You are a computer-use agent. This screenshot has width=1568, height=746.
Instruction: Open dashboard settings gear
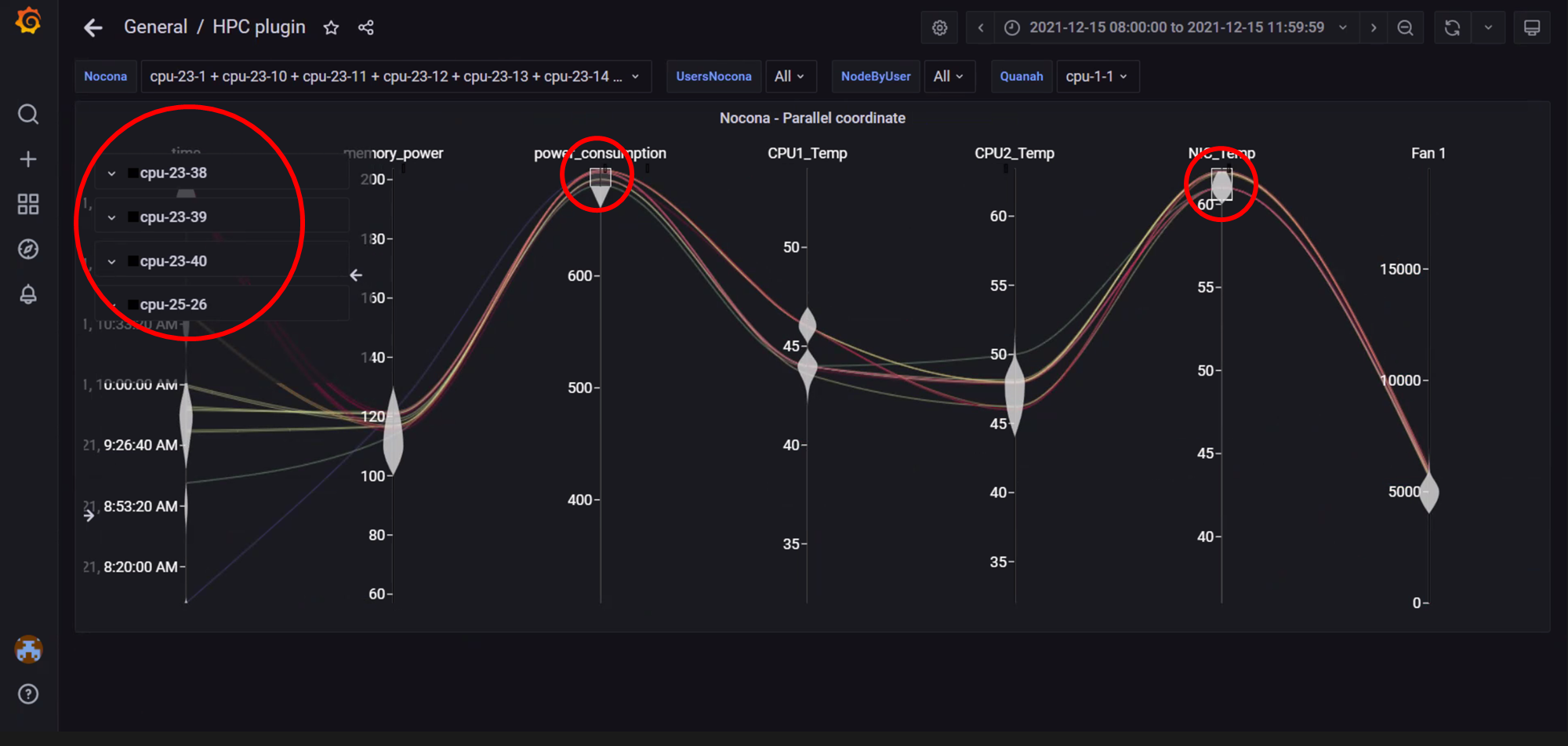point(939,28)
